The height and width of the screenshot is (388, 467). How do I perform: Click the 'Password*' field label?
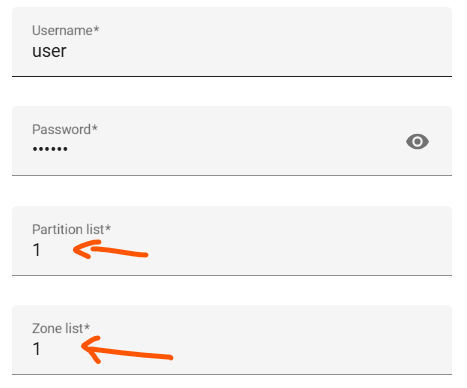[65, 129]
